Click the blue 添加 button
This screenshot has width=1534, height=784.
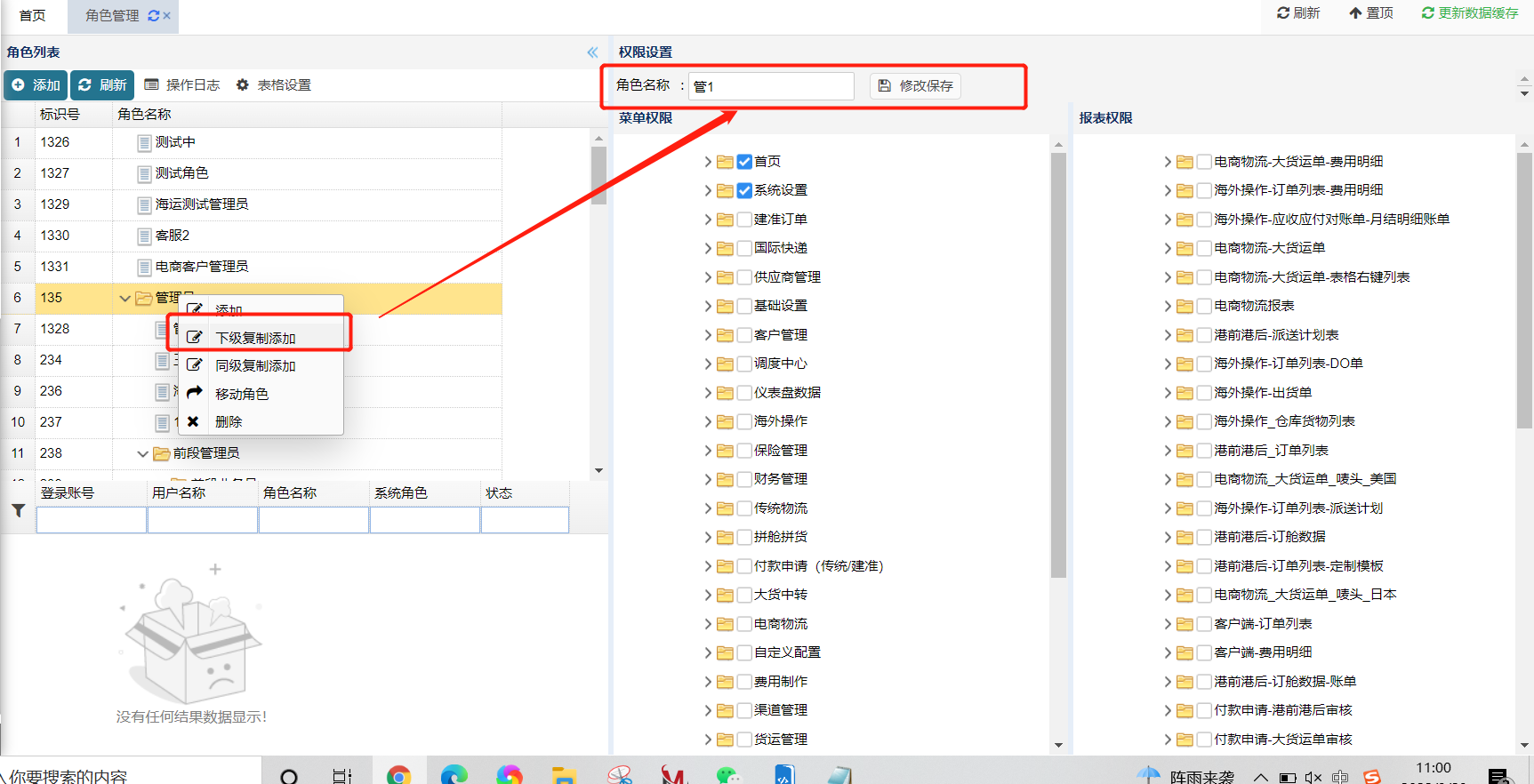pos(36,85)
